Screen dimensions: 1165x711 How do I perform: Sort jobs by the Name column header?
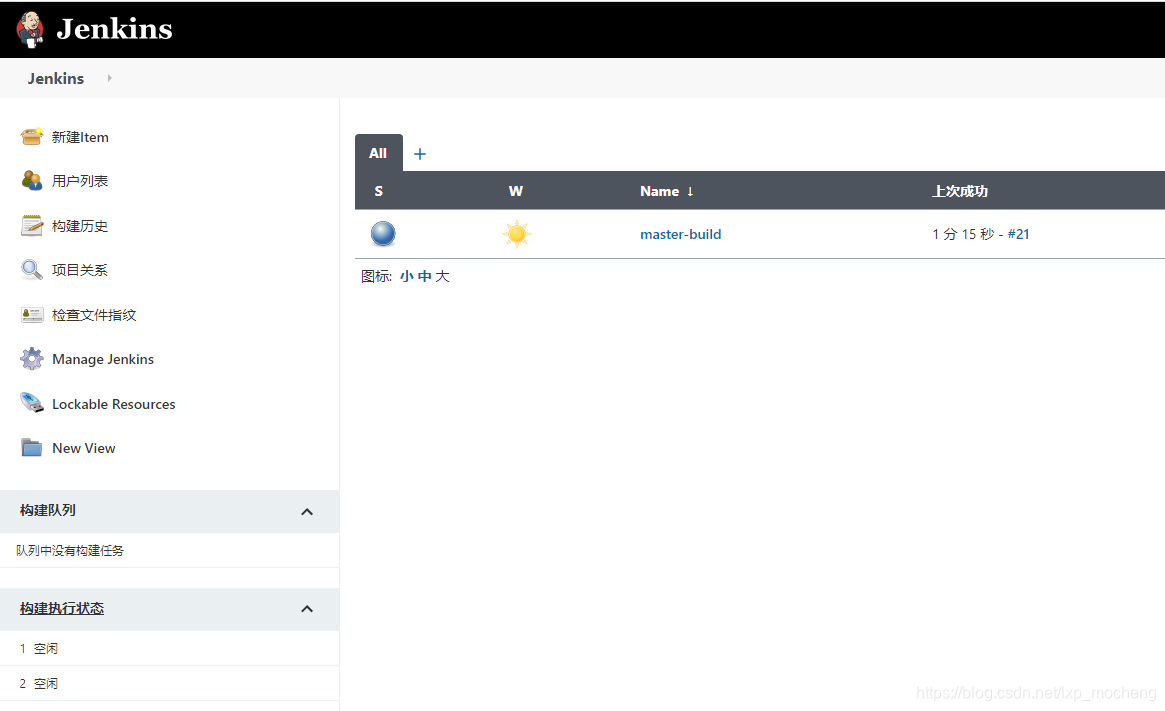pyautogui.click(x=666, y=191)
